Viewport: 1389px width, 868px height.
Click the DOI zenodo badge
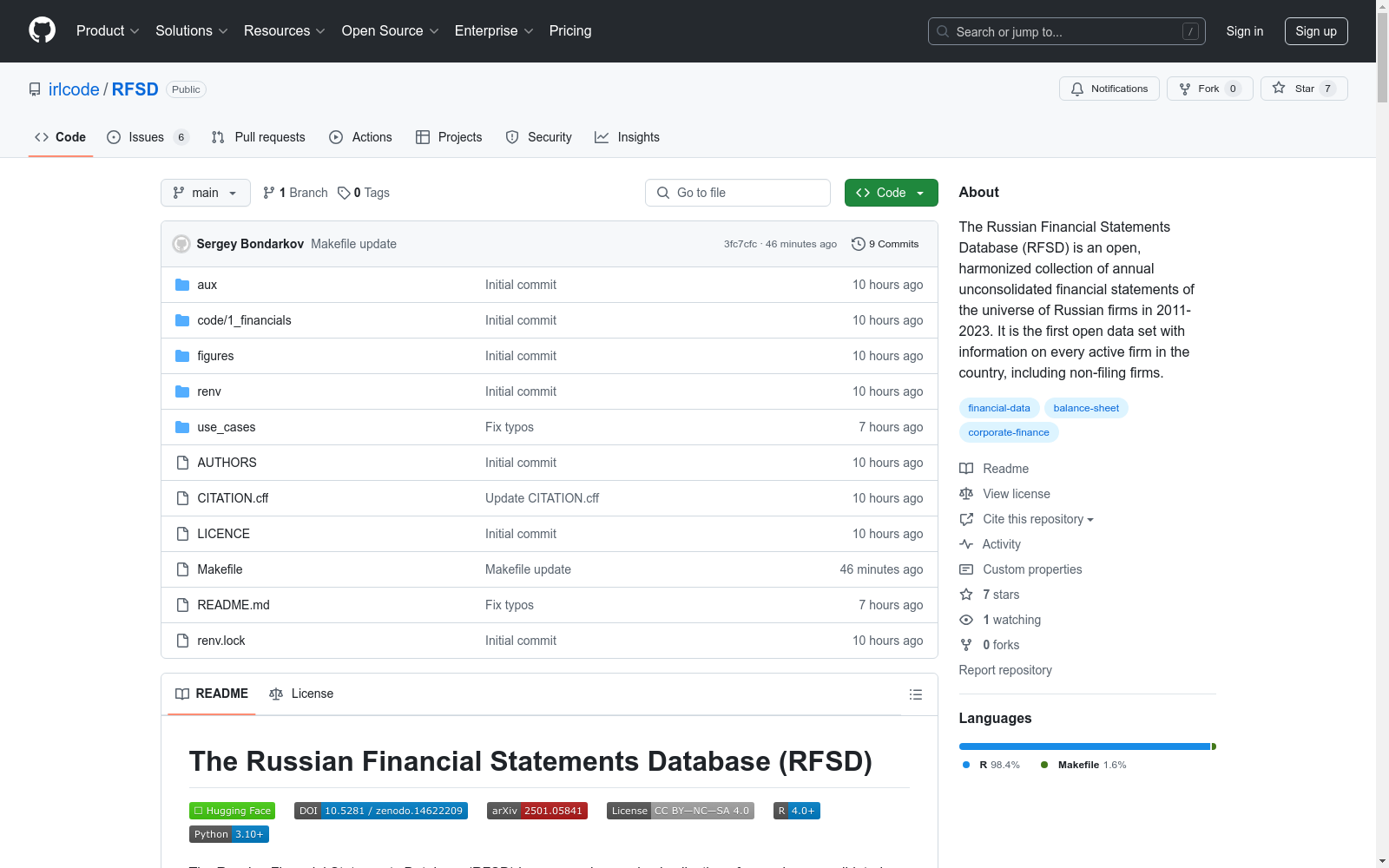click(x=381, y=811)
